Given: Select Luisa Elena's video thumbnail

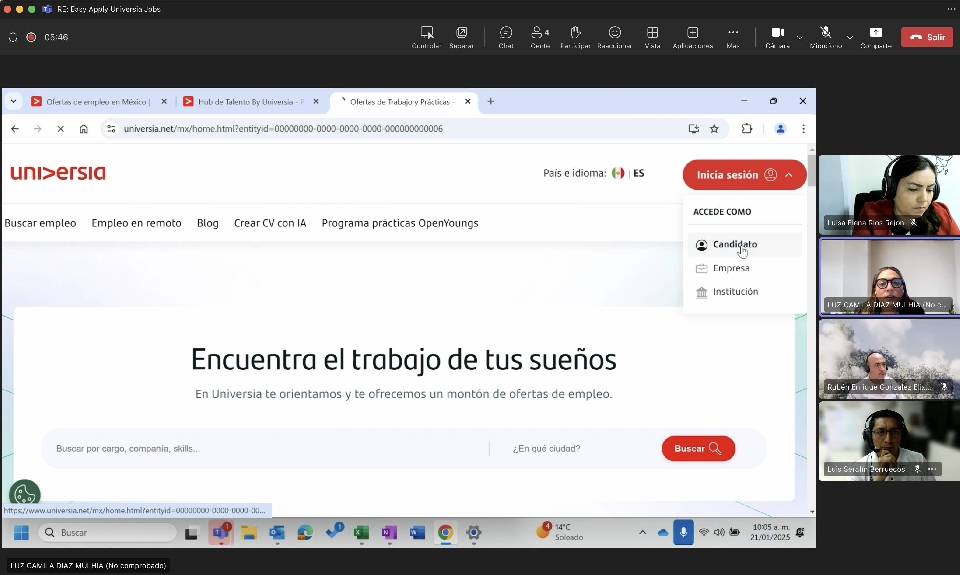Looking at the screenshot, I should pos(889,195).
